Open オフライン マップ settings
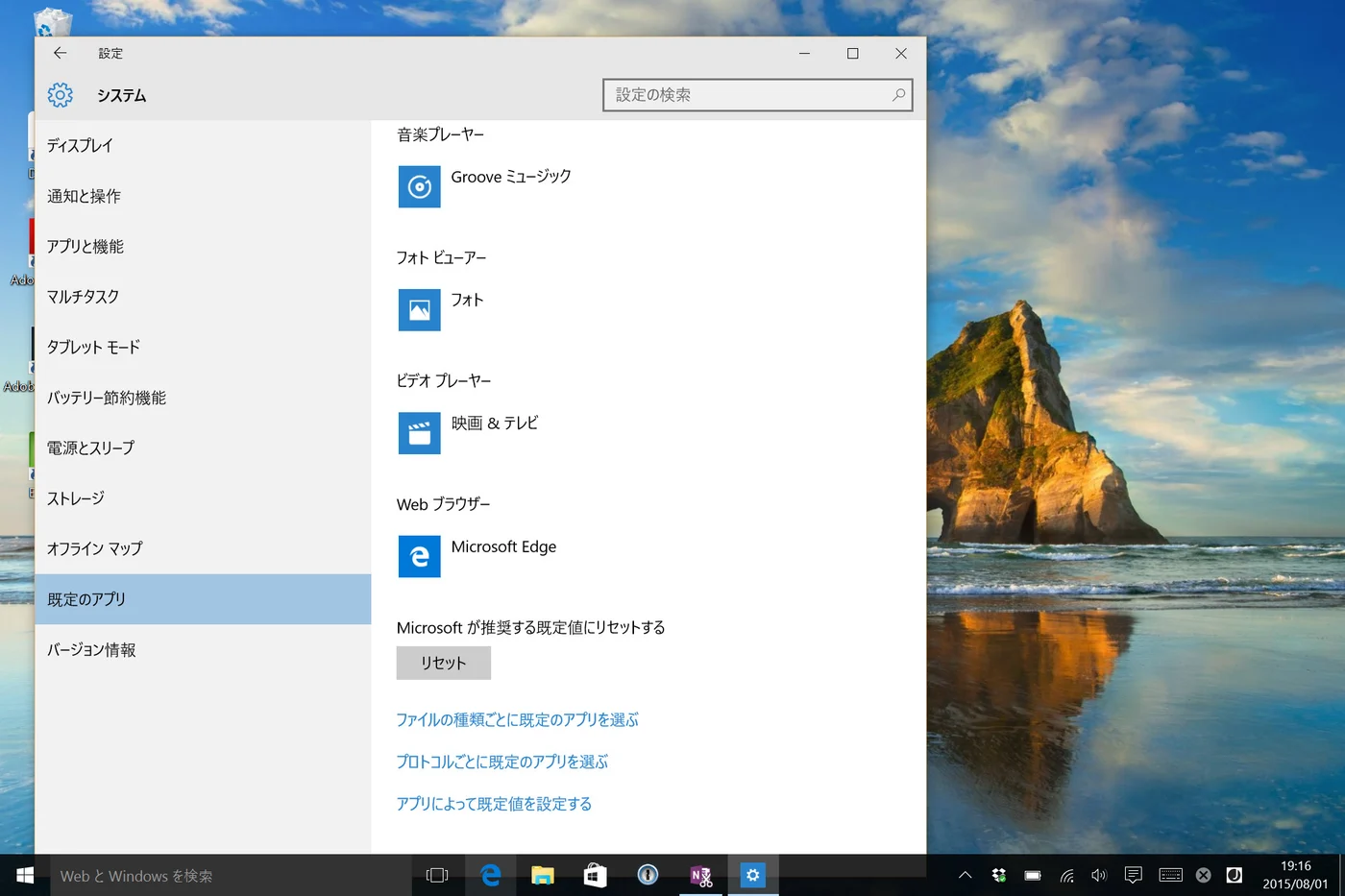 pyautogui.click(x=203, y=548)
